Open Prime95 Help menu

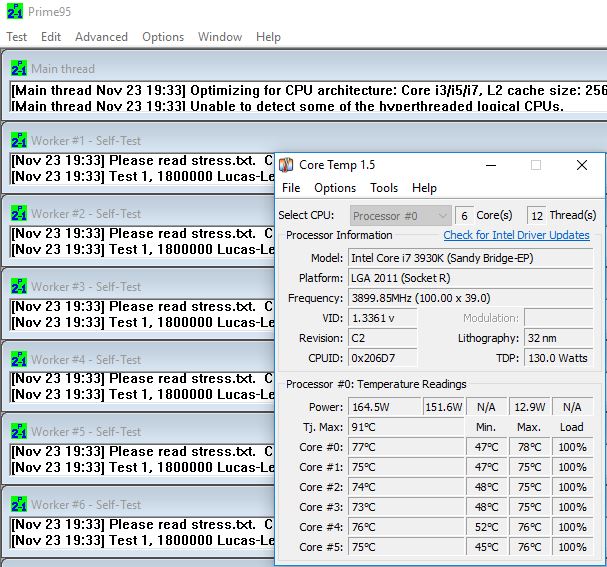pyautogui.click(x=268, y=37)
